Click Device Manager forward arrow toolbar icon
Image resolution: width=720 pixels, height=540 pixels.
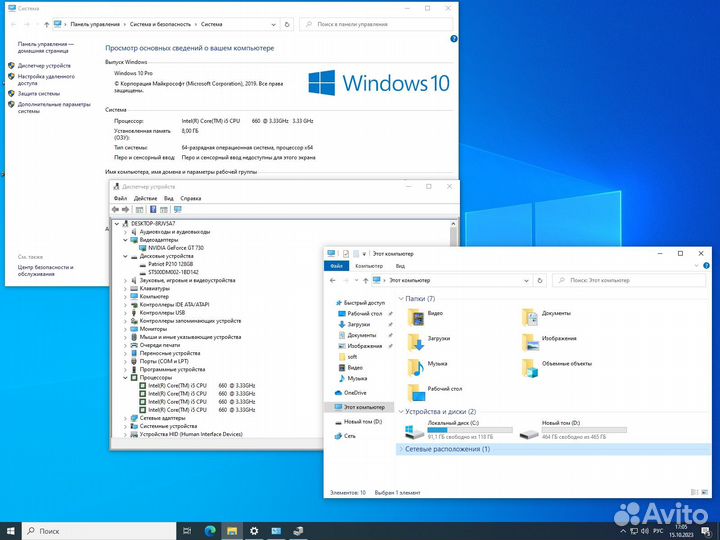coord(125,209)
